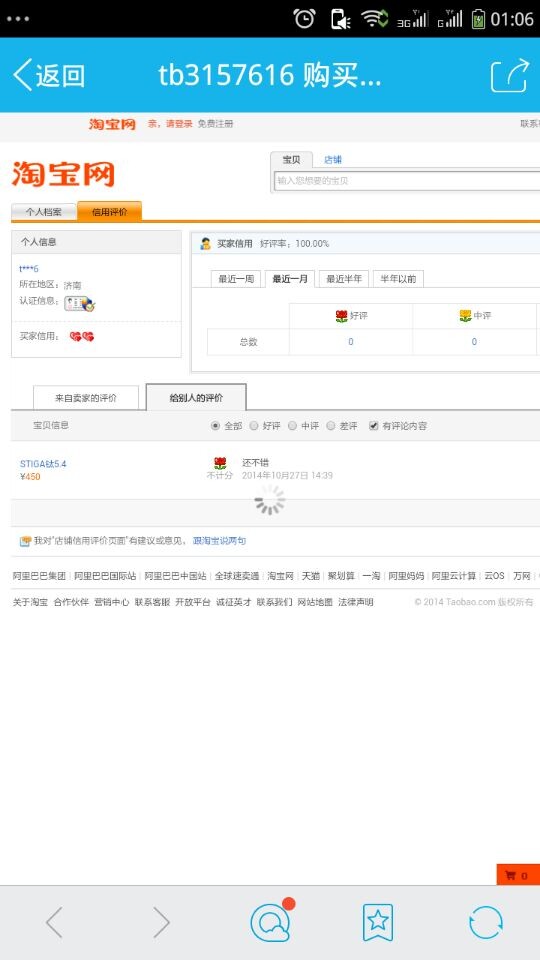Switch to 半年以前 period tab
540x960 pixels.
click(x=398, y=279)
